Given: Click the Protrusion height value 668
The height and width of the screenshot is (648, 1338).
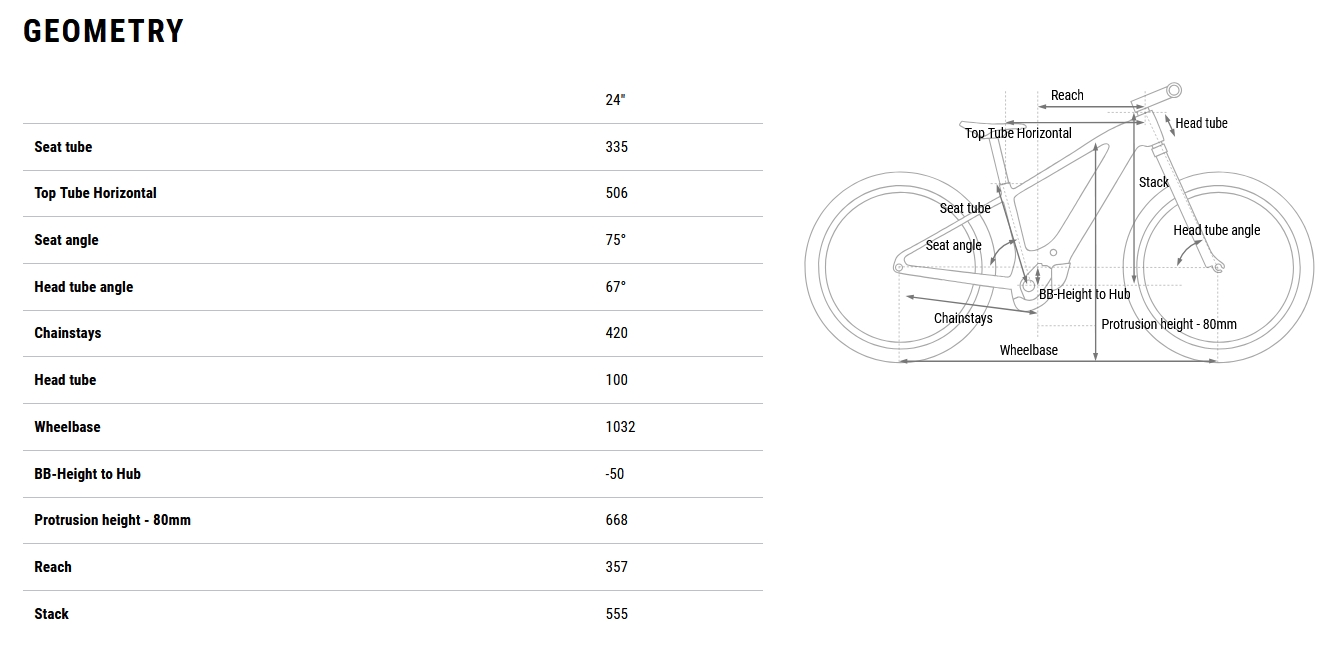Looking at the screenshot, I should coord(617,520).
